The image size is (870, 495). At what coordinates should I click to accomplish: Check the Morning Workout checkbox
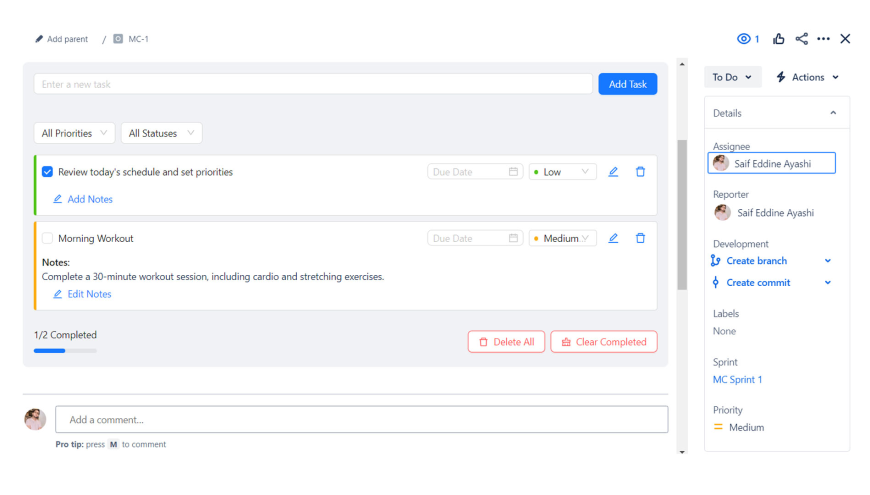pyautogui.click(x=47, y=238)
